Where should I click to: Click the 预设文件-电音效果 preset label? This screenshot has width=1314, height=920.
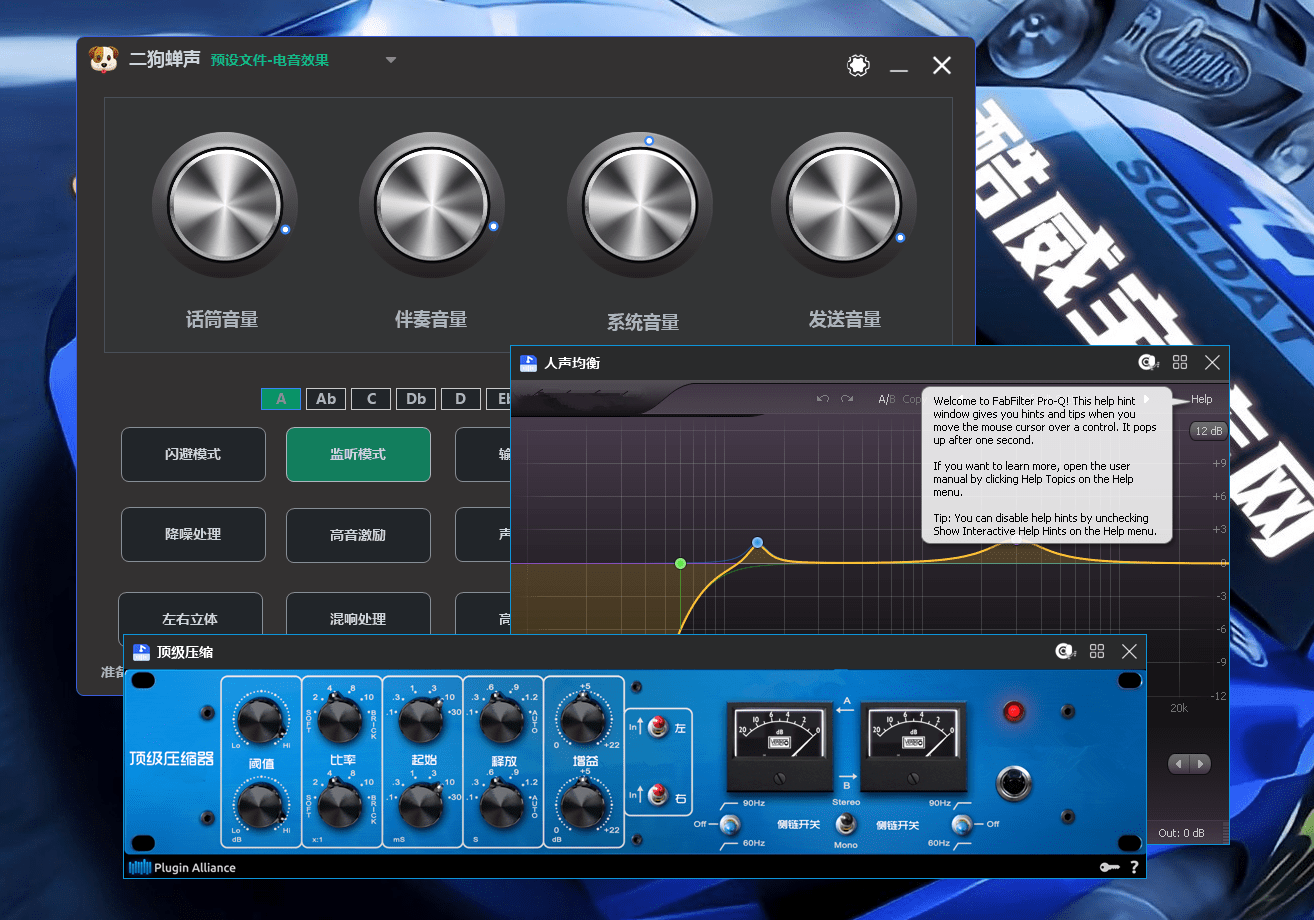click(x=270, y=60)
